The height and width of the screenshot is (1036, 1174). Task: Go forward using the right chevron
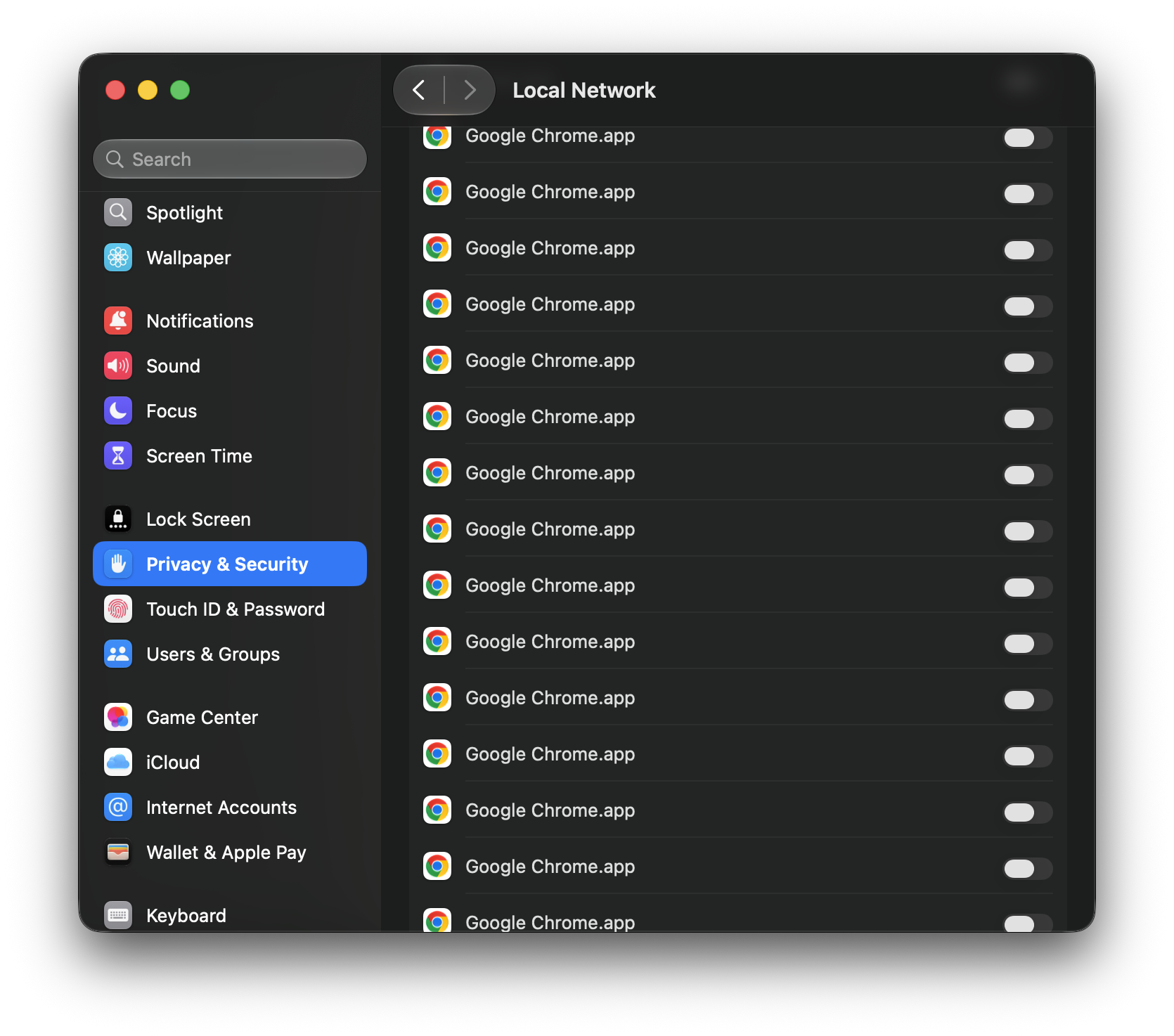click(x=470, y=90)
